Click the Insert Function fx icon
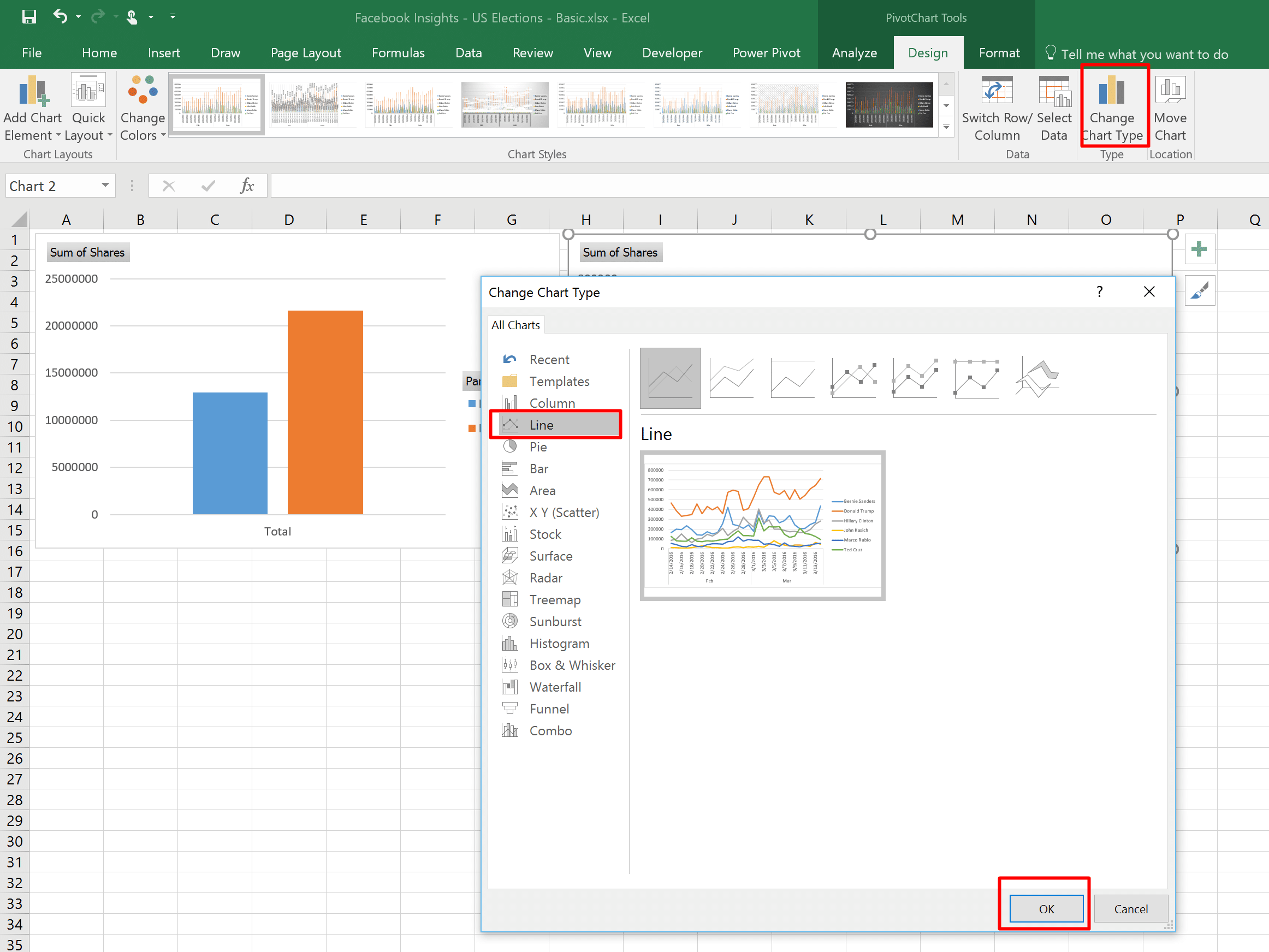This screenshot has width=1269, height=952. point(247,186)
